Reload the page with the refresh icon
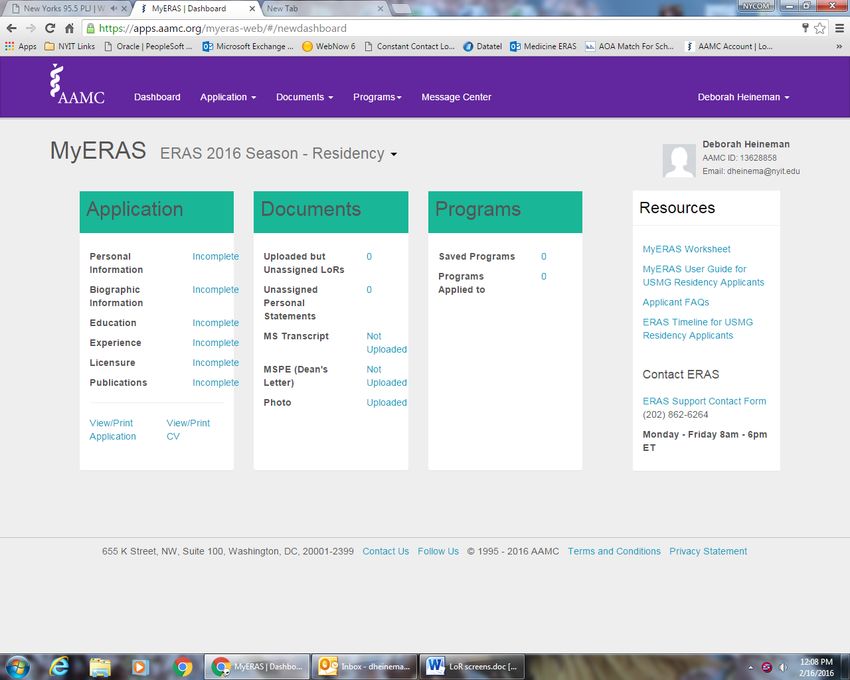The width and height of the screenshot is (850, 680). [50, 28]
